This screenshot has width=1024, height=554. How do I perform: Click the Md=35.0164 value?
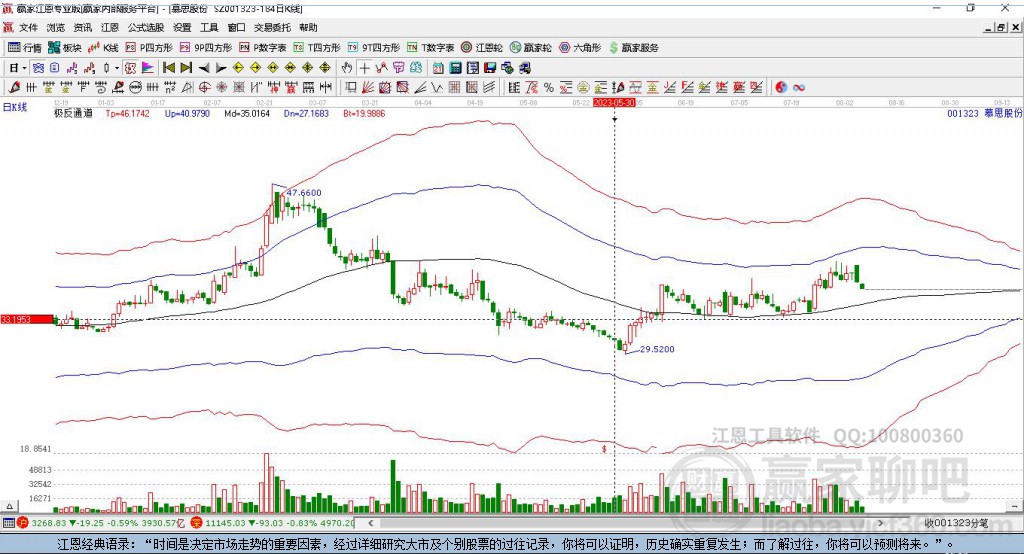[x=247, y=113]
